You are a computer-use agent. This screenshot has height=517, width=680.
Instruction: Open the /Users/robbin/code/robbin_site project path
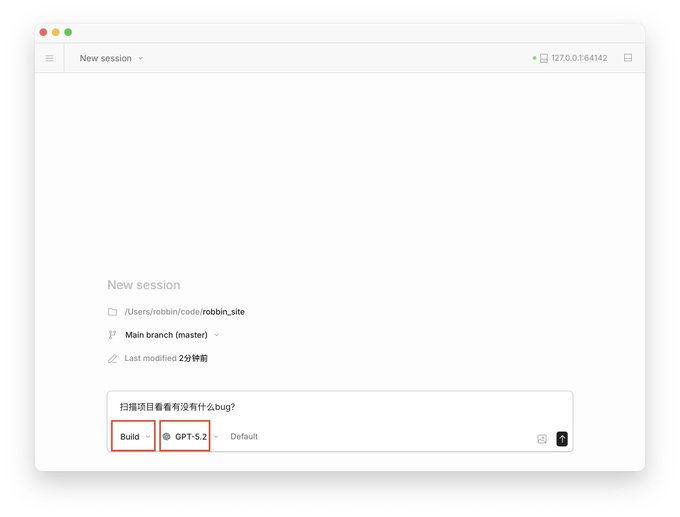click(x=184, y=312)
